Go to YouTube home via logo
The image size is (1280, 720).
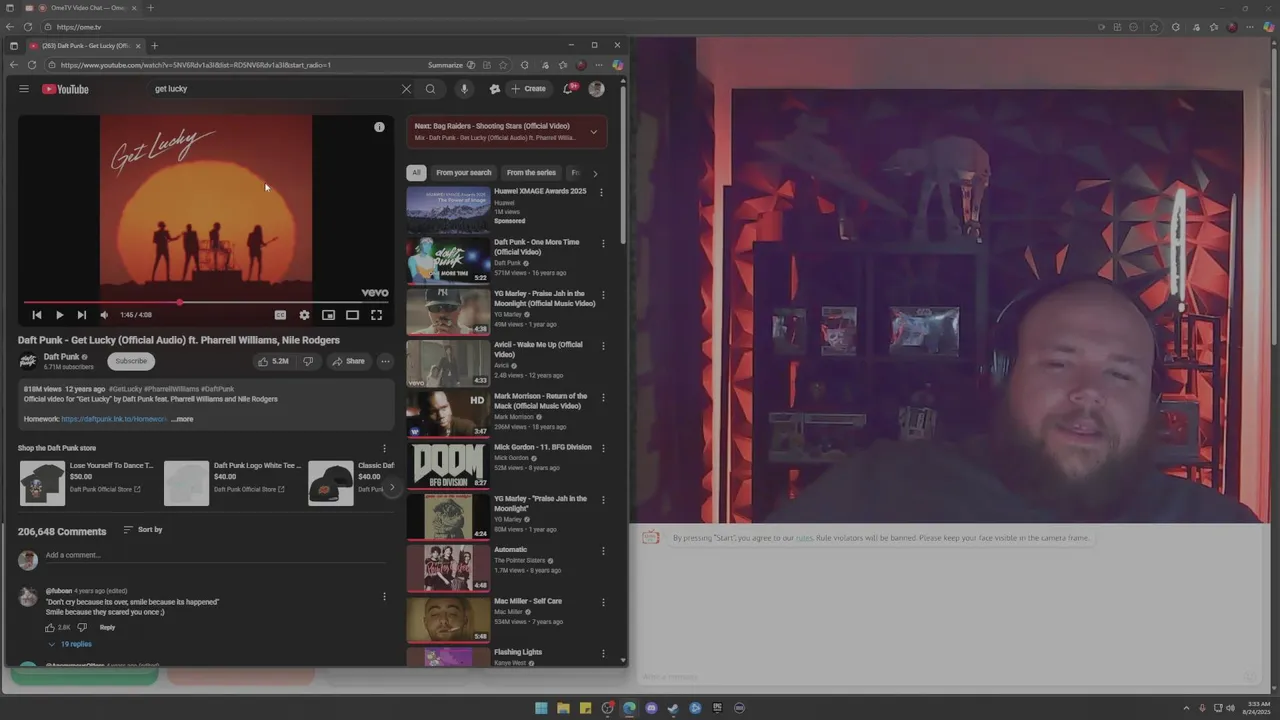click(65, 89)
